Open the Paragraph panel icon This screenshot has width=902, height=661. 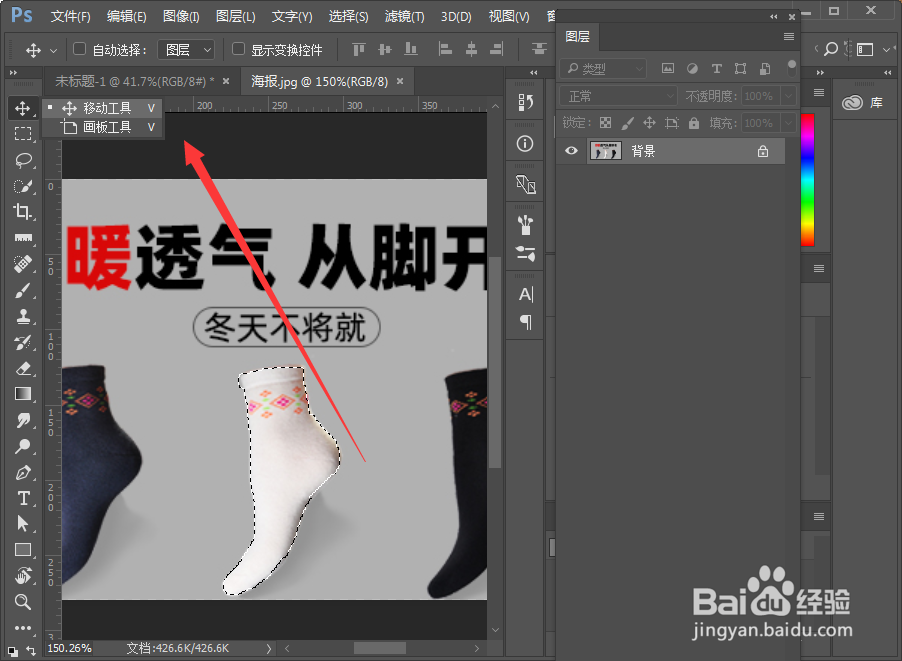pyautogui.click(x=524, y=322)
